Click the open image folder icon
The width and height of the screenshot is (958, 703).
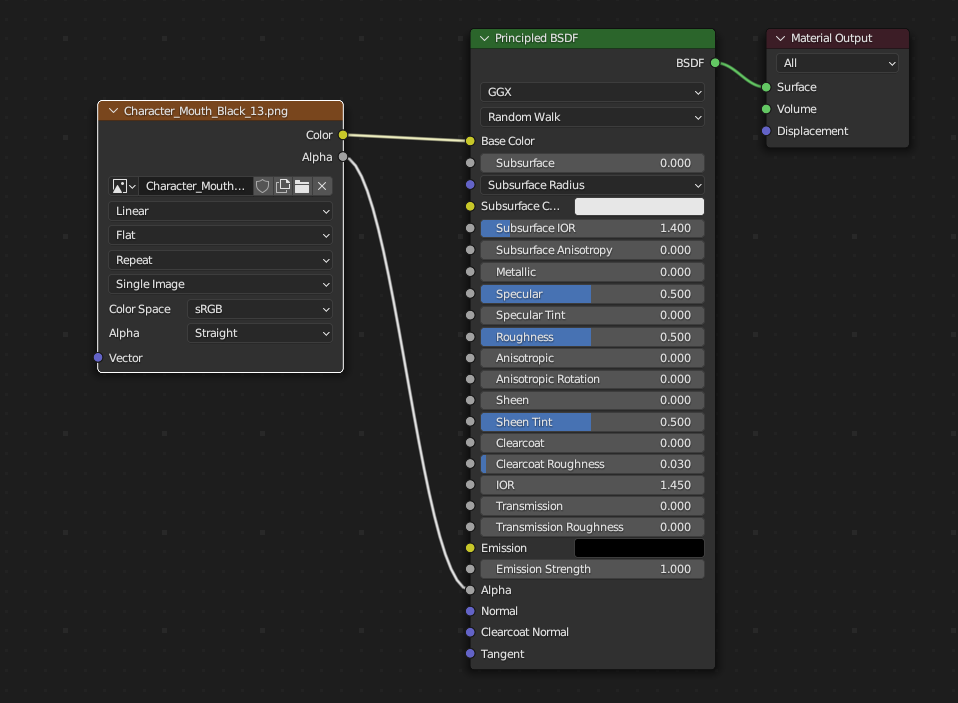point(302,186)
